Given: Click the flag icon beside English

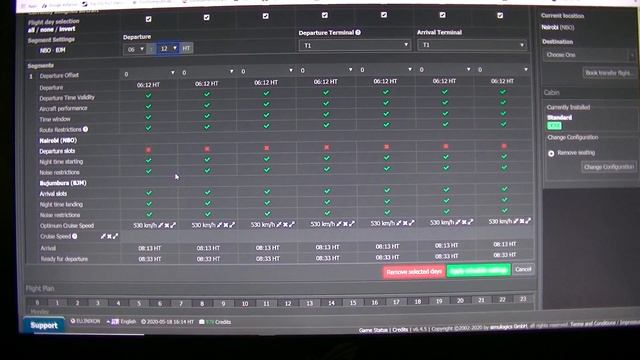Looking at the screenshot, I should point(115,322).
